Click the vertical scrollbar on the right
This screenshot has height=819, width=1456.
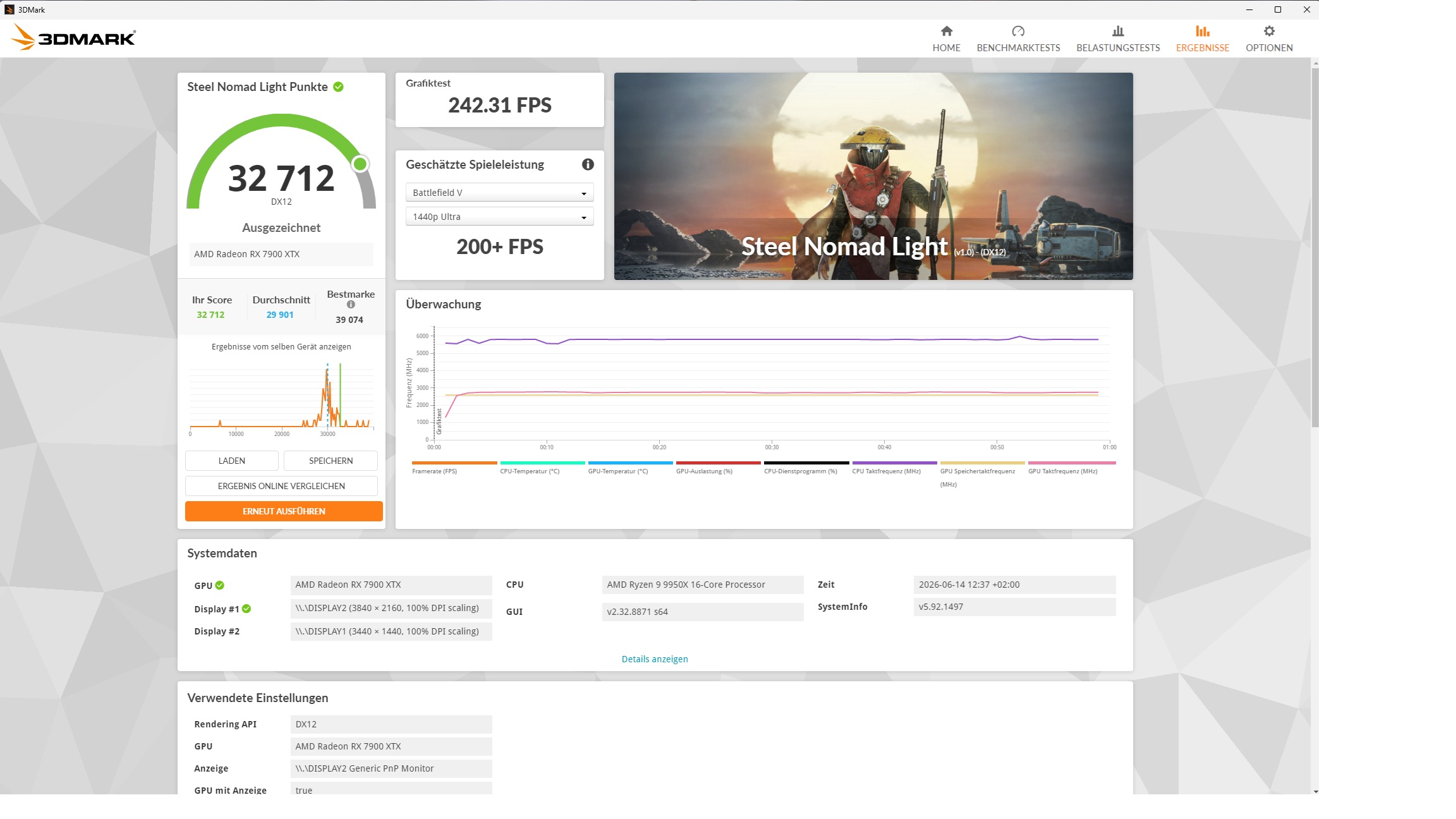pos(1314,246)
